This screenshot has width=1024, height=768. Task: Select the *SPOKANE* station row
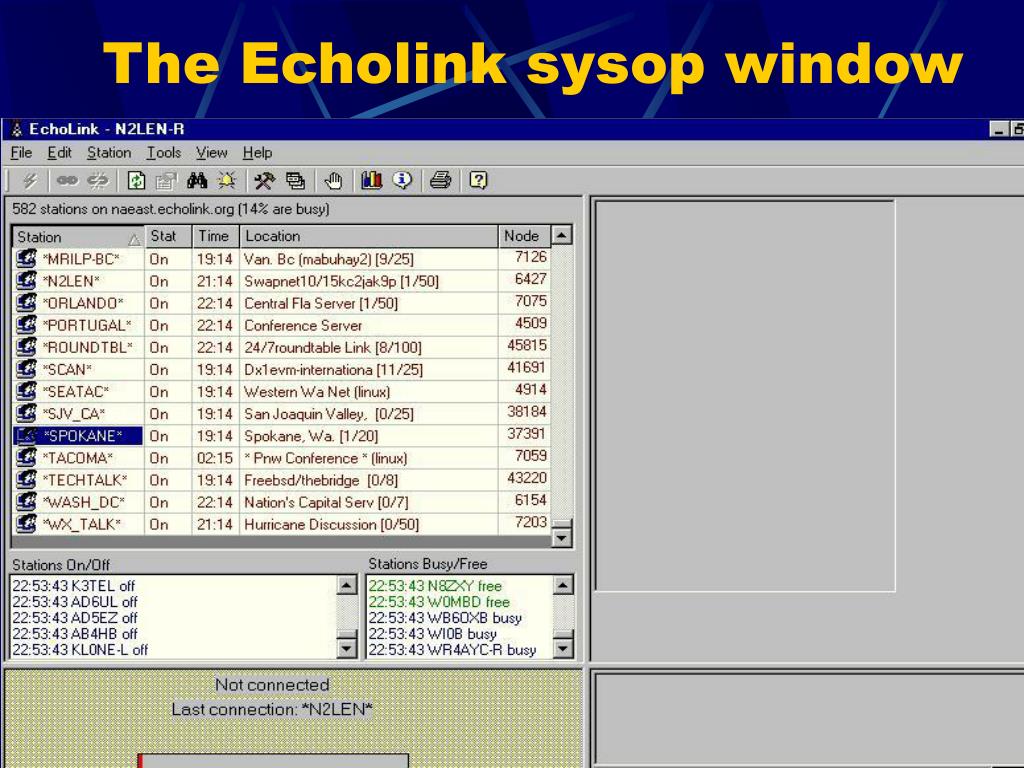coord(281,436)
